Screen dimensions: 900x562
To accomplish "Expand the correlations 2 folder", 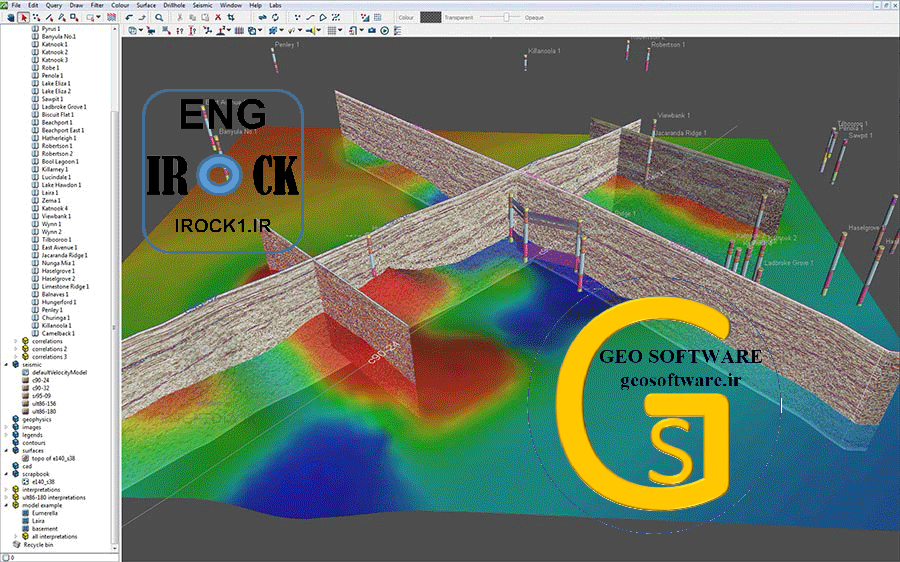I will point(15,349).
